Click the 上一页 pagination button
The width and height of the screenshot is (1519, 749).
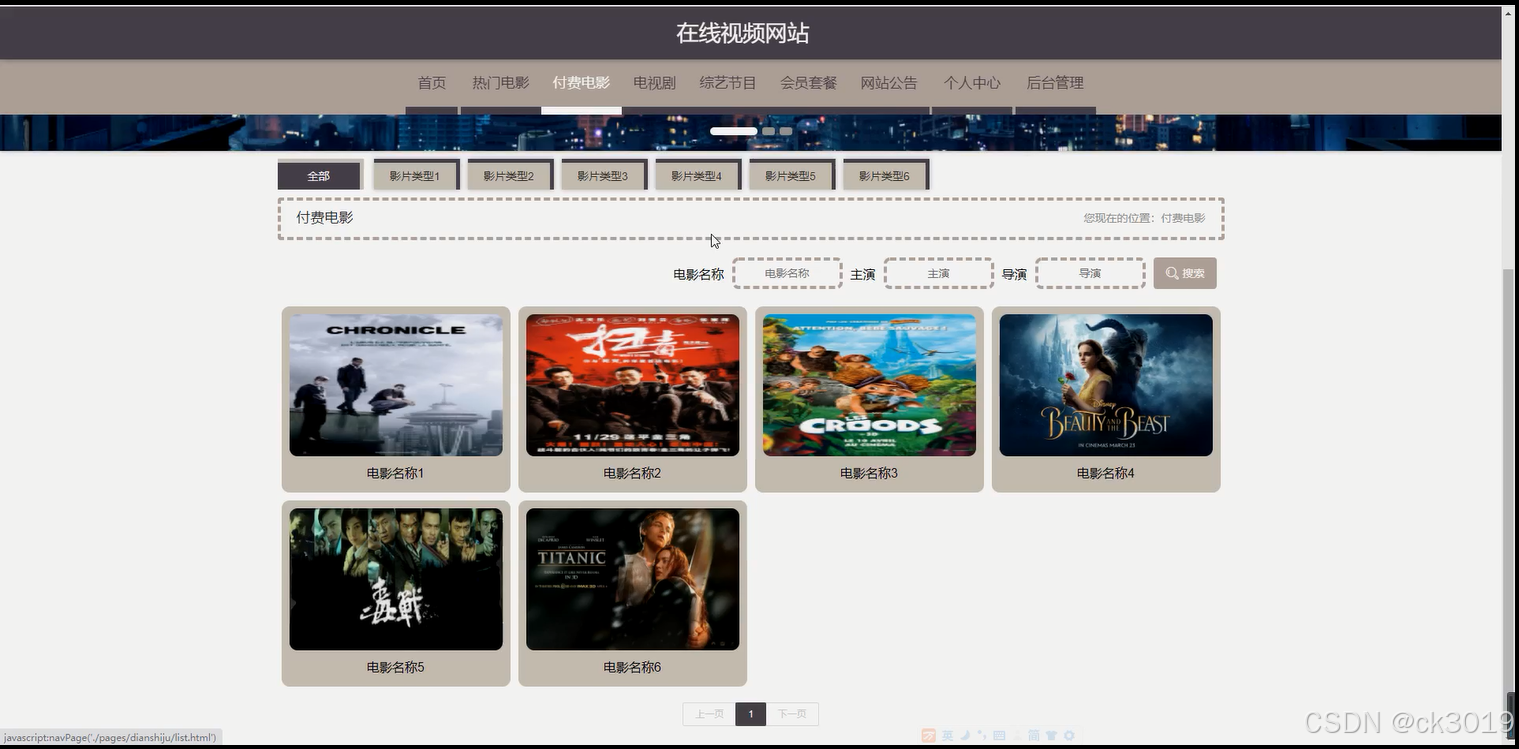pyautogui.click(x=709, y=714)
